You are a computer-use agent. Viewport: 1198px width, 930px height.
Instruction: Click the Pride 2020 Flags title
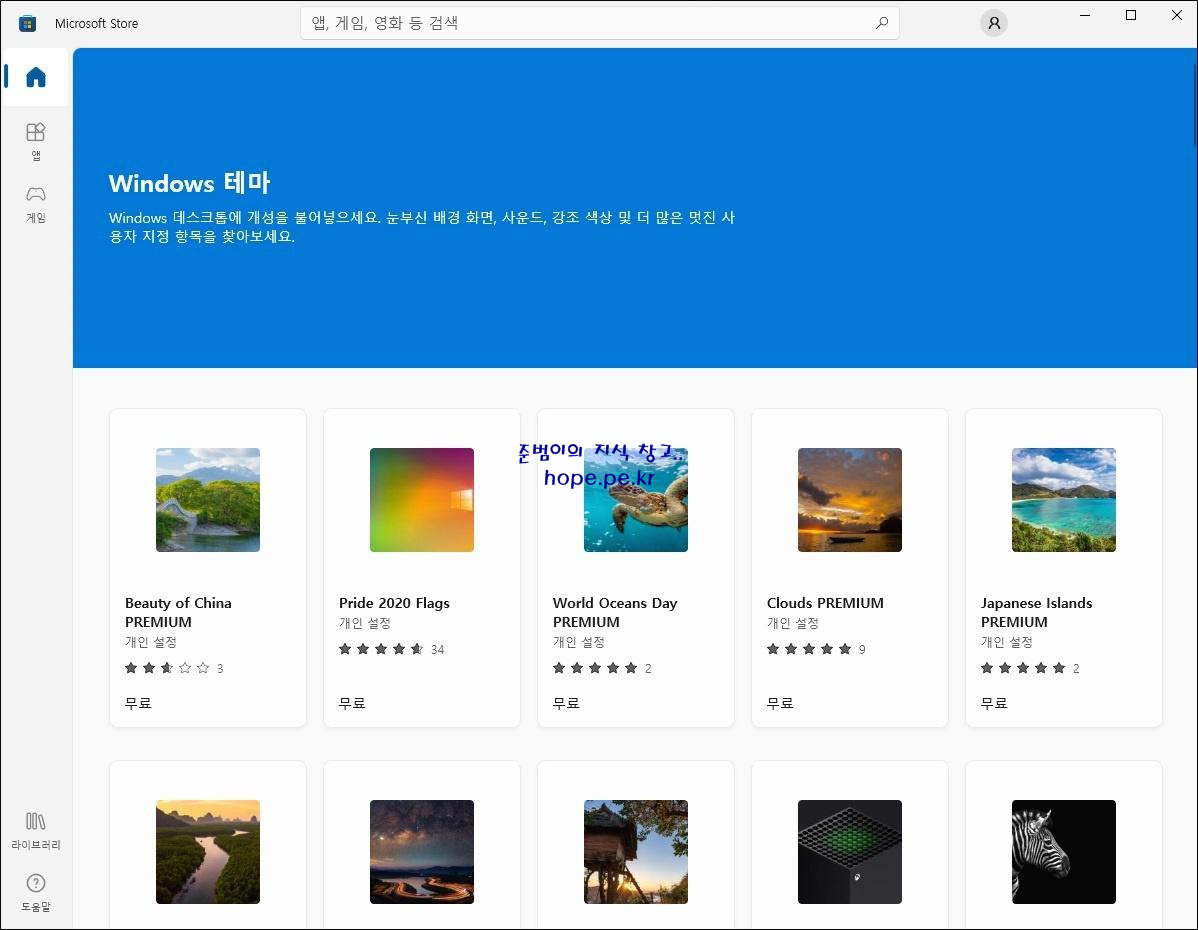(x=394, y=603)
